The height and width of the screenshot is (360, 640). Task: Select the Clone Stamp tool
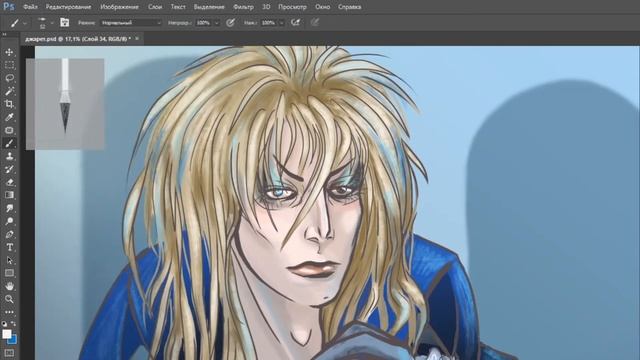click(9, 156)
